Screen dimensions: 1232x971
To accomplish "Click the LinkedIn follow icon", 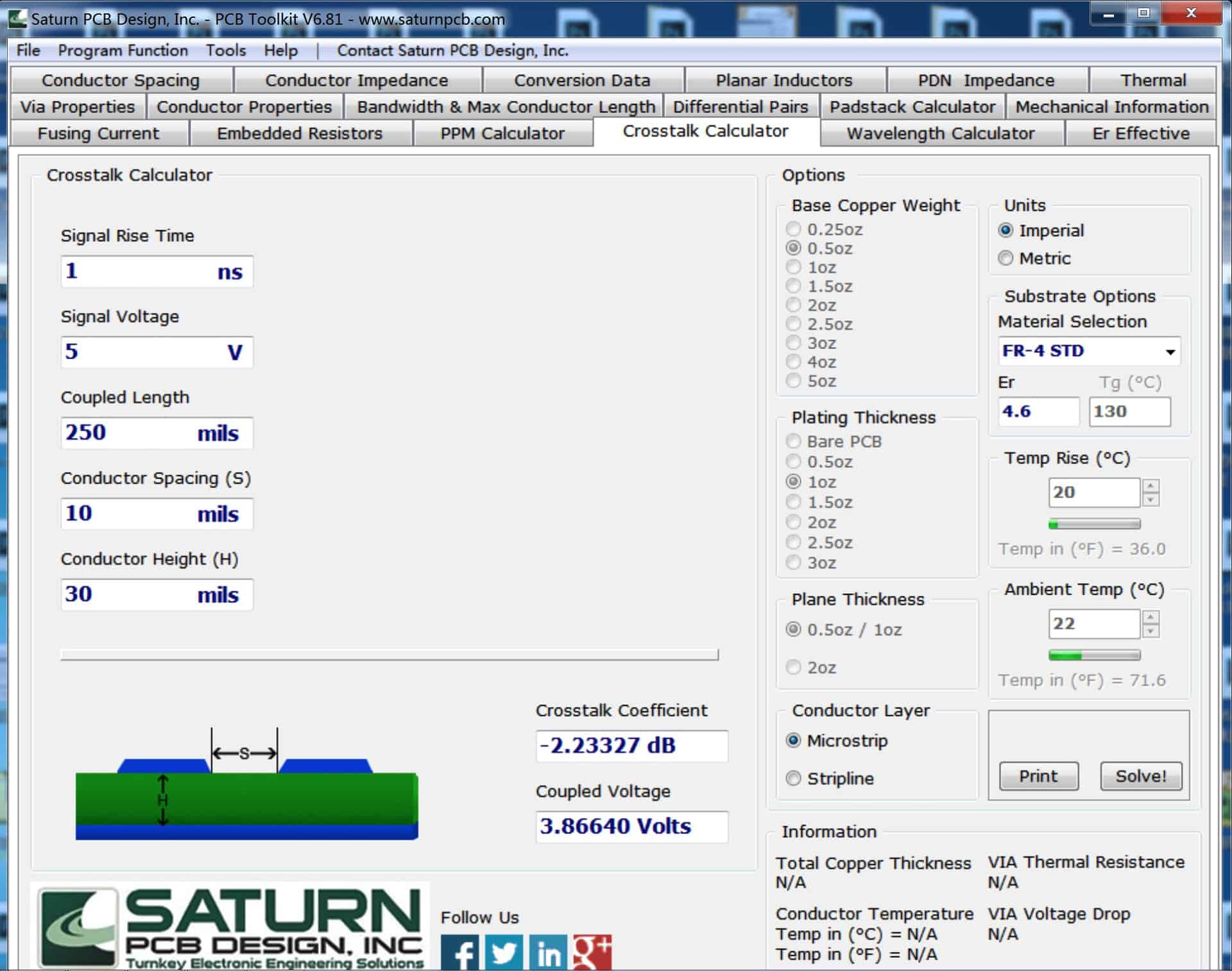I will (x=549, y=954).
